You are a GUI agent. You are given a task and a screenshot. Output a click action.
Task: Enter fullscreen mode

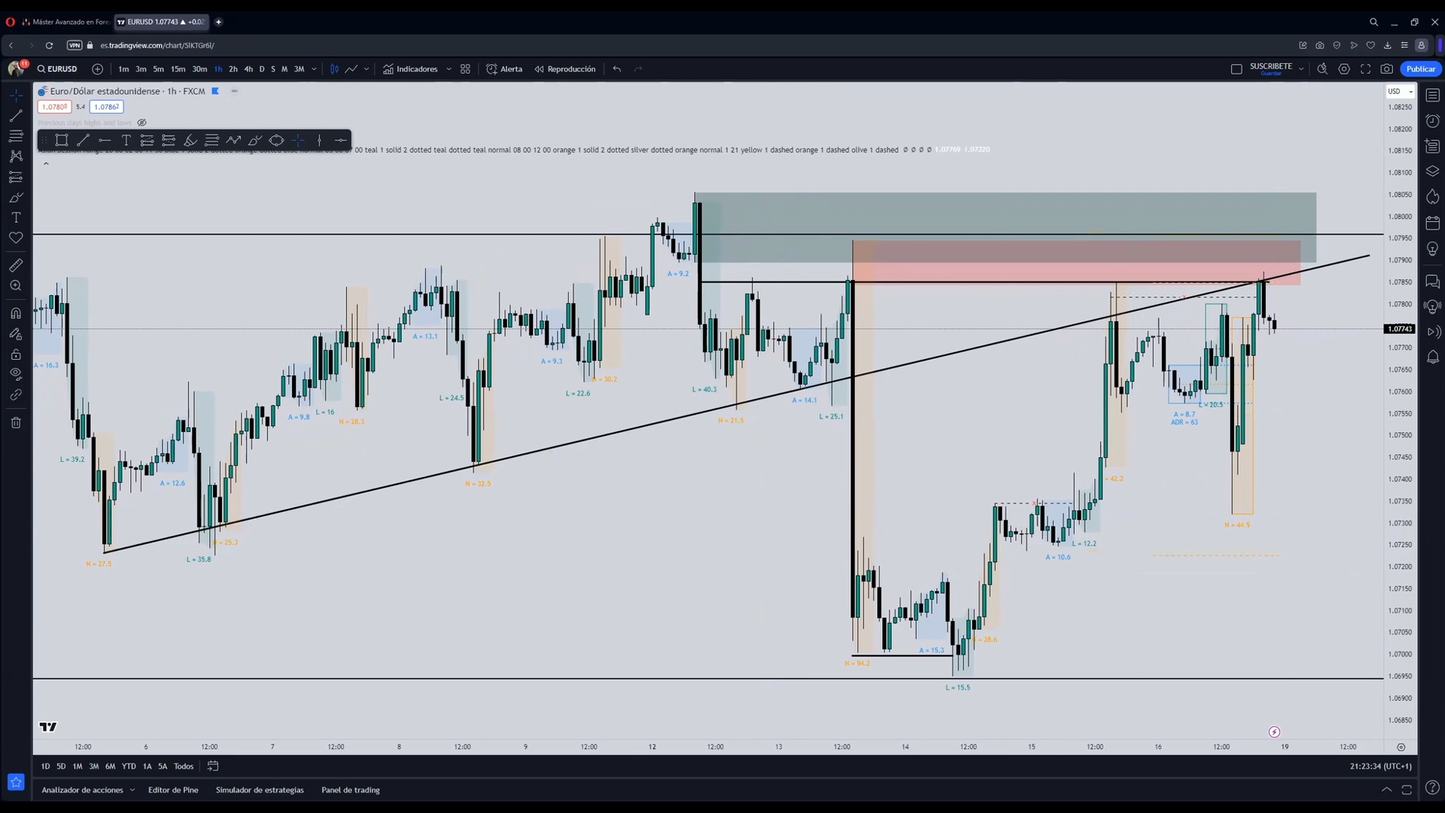[1366, 69]
